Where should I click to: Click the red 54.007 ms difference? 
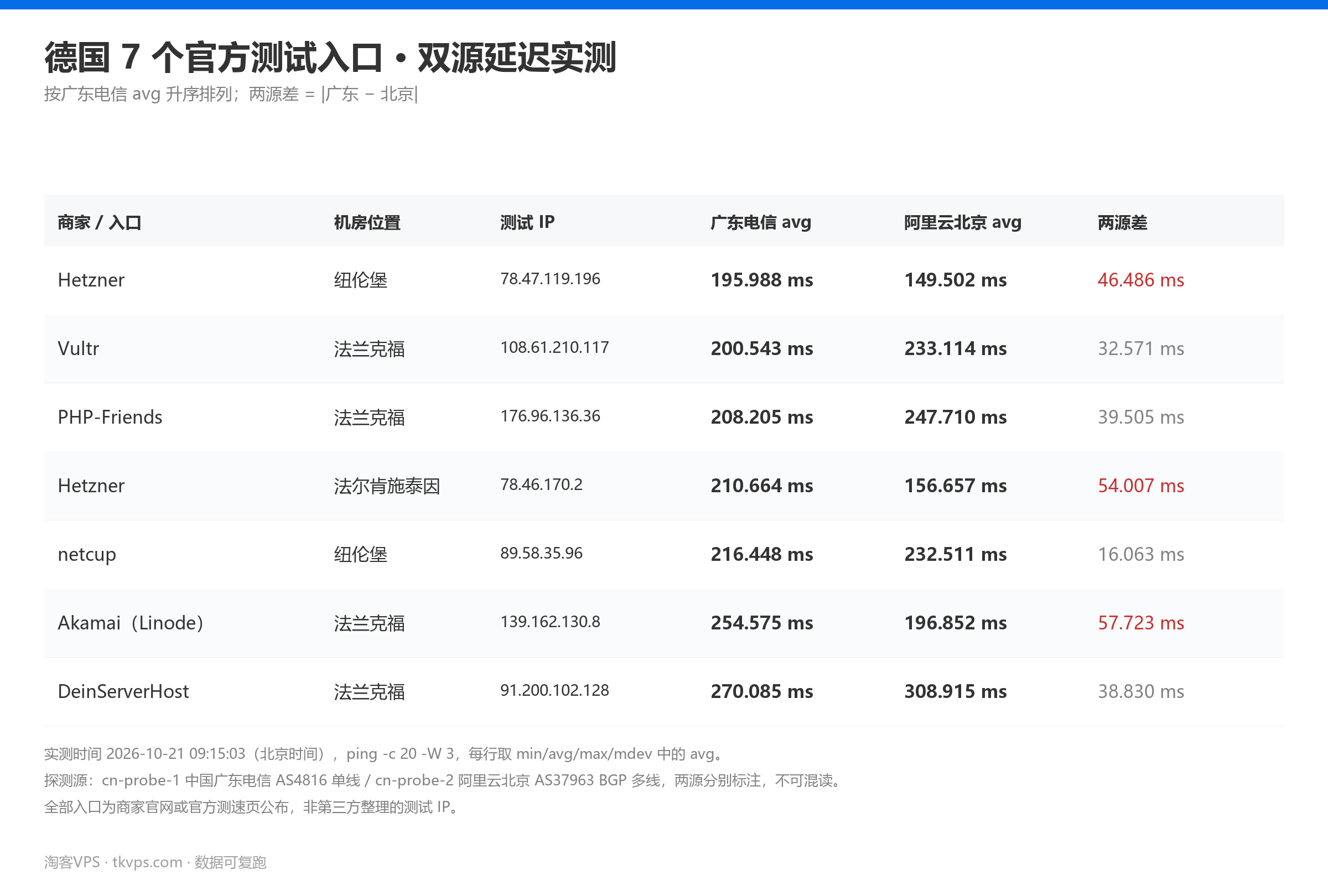[1140, 486]
